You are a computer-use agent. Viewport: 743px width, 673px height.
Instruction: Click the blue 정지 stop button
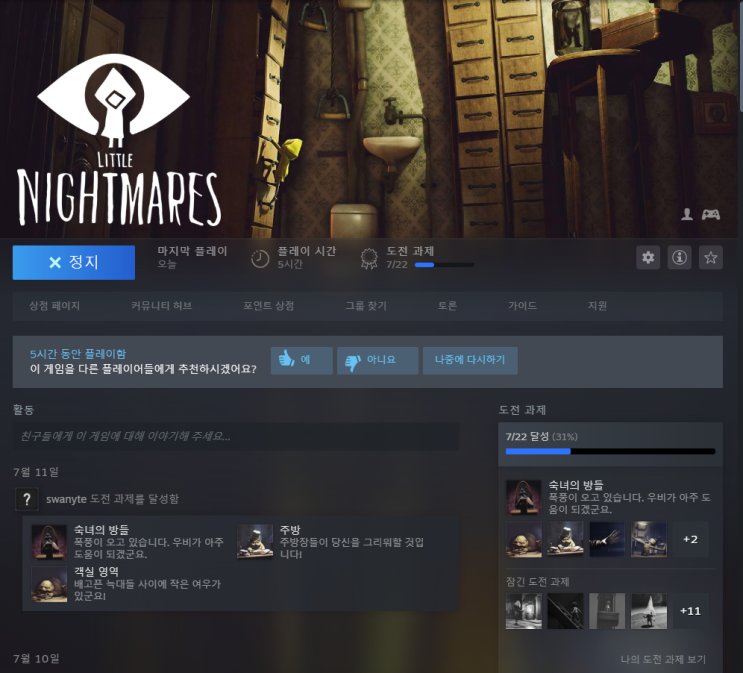(x=73, y=262)
